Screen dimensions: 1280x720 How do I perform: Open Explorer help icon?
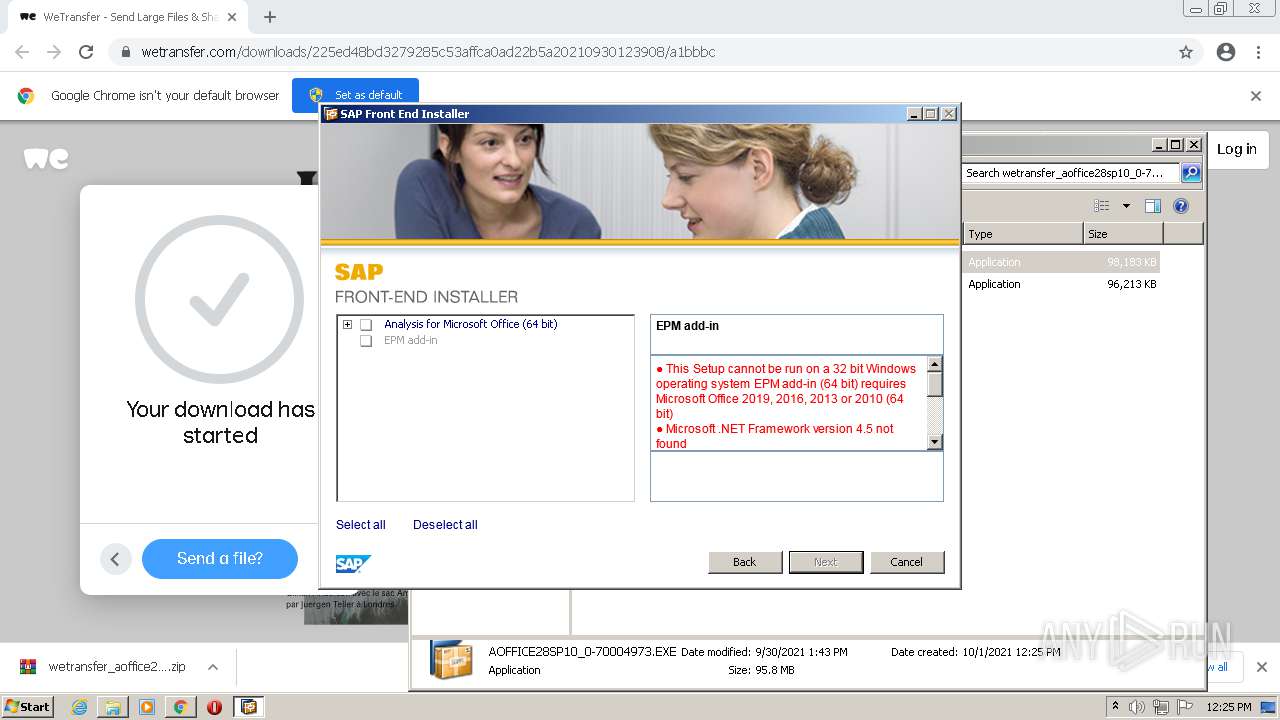1181,206
